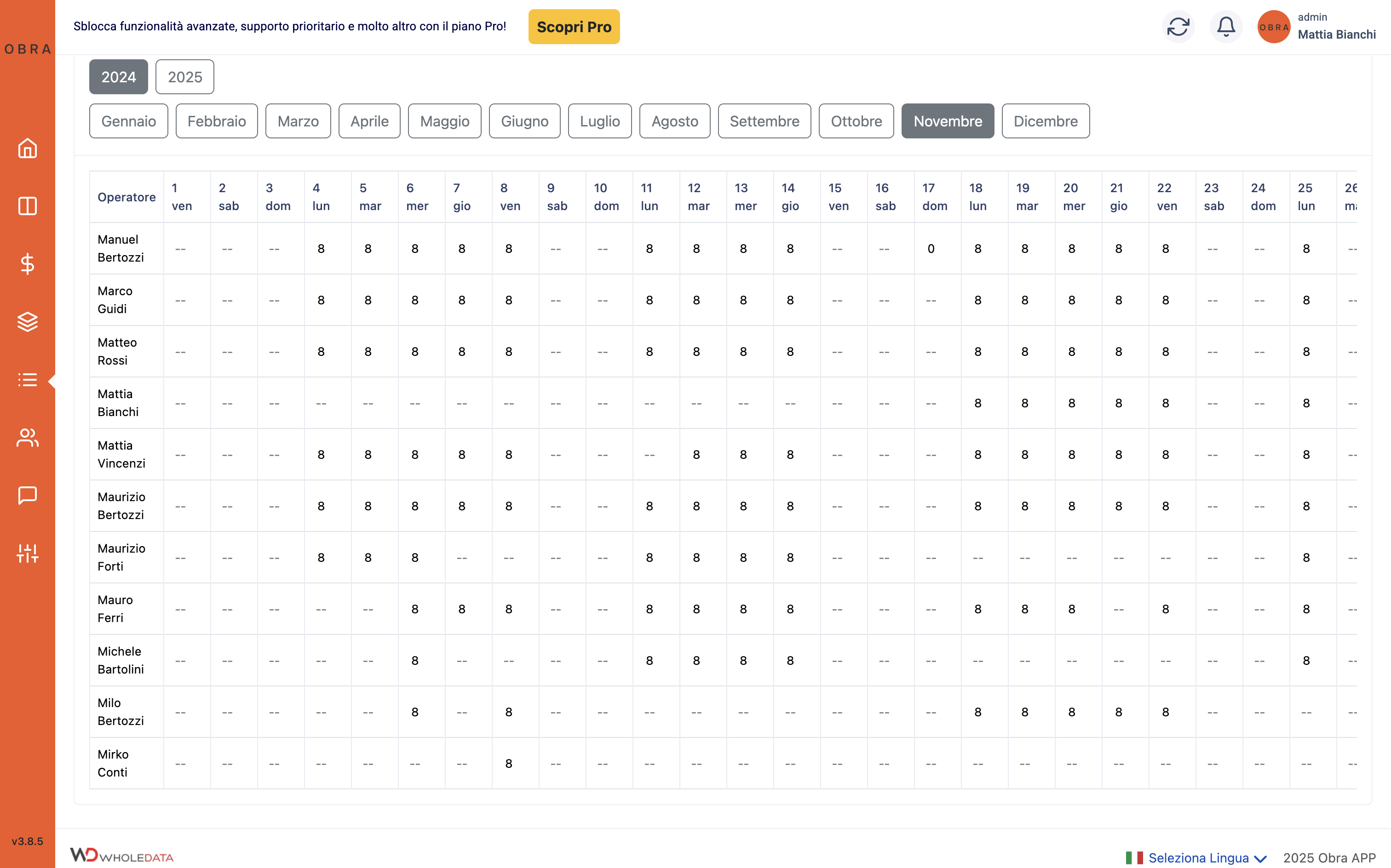The width and height of the screenshot is (1391, 868).
Task: Open the sliders settings sidebar icon
Action: tap(28, 554)
